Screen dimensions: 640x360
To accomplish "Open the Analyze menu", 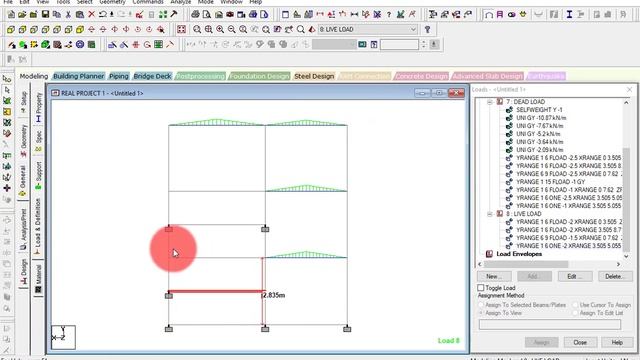I will [x=180, y=2].
